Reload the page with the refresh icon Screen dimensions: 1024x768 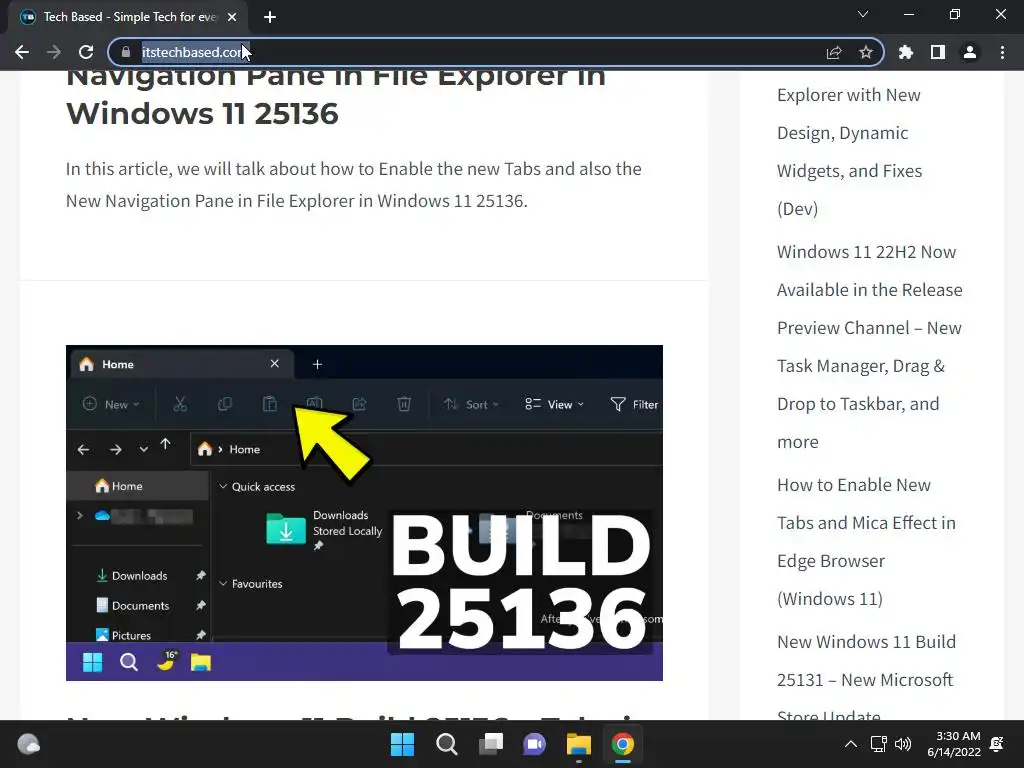[86, 52]
